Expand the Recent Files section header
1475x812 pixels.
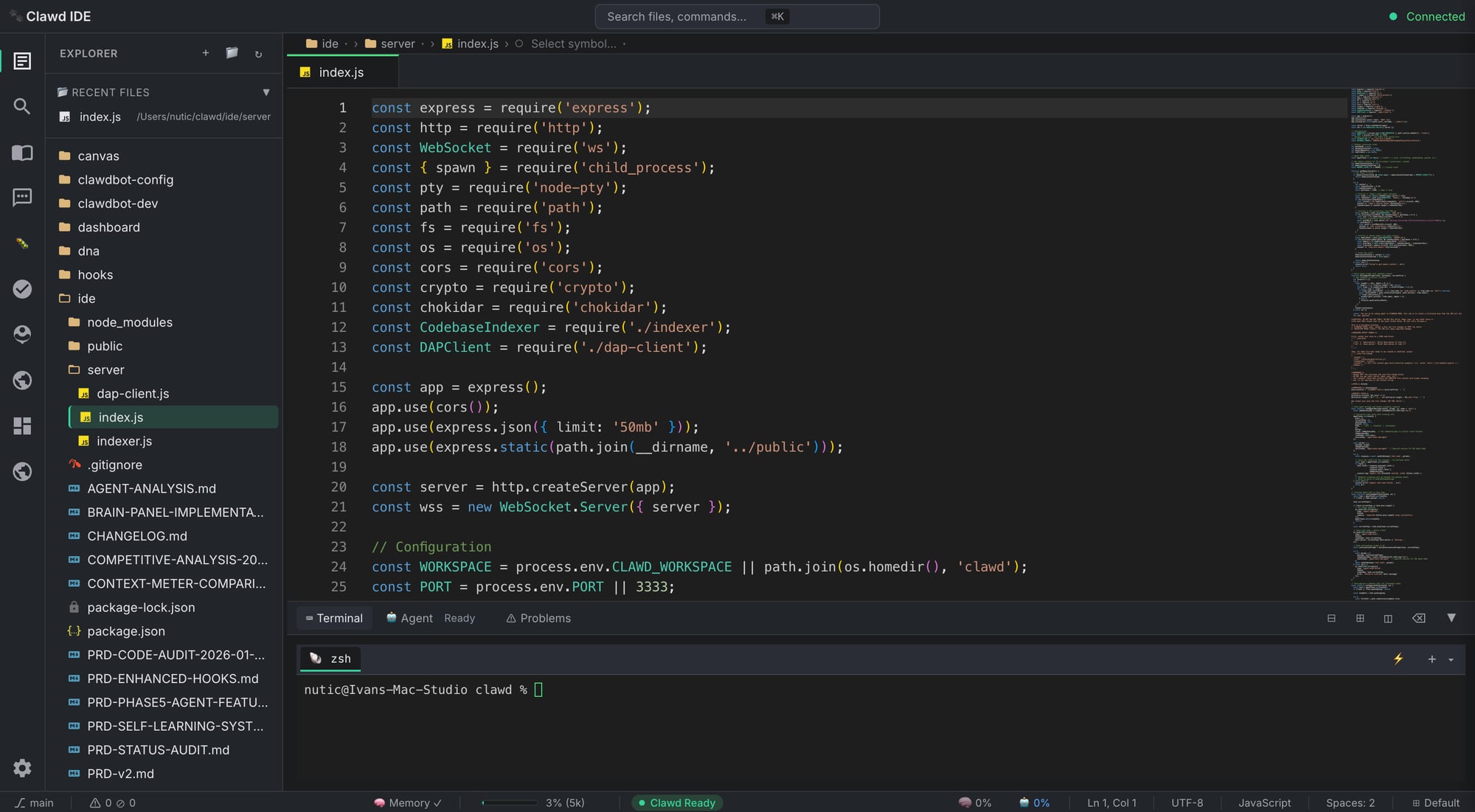tap(266, 91)
